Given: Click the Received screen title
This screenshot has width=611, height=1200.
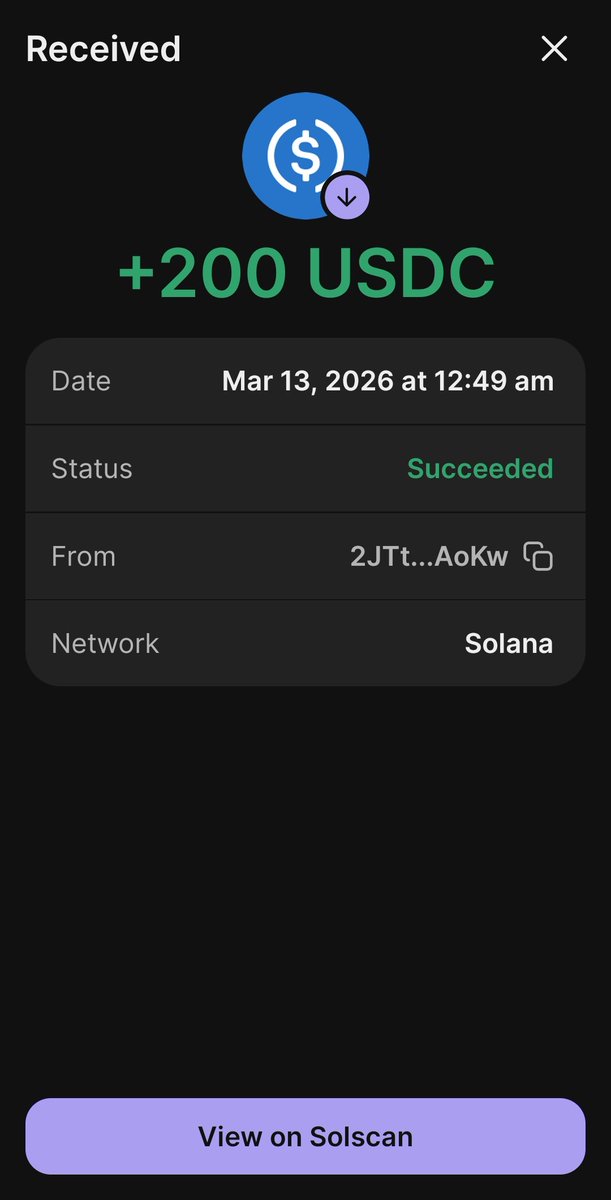Looking at the screenshot, I should pos(103,49).
